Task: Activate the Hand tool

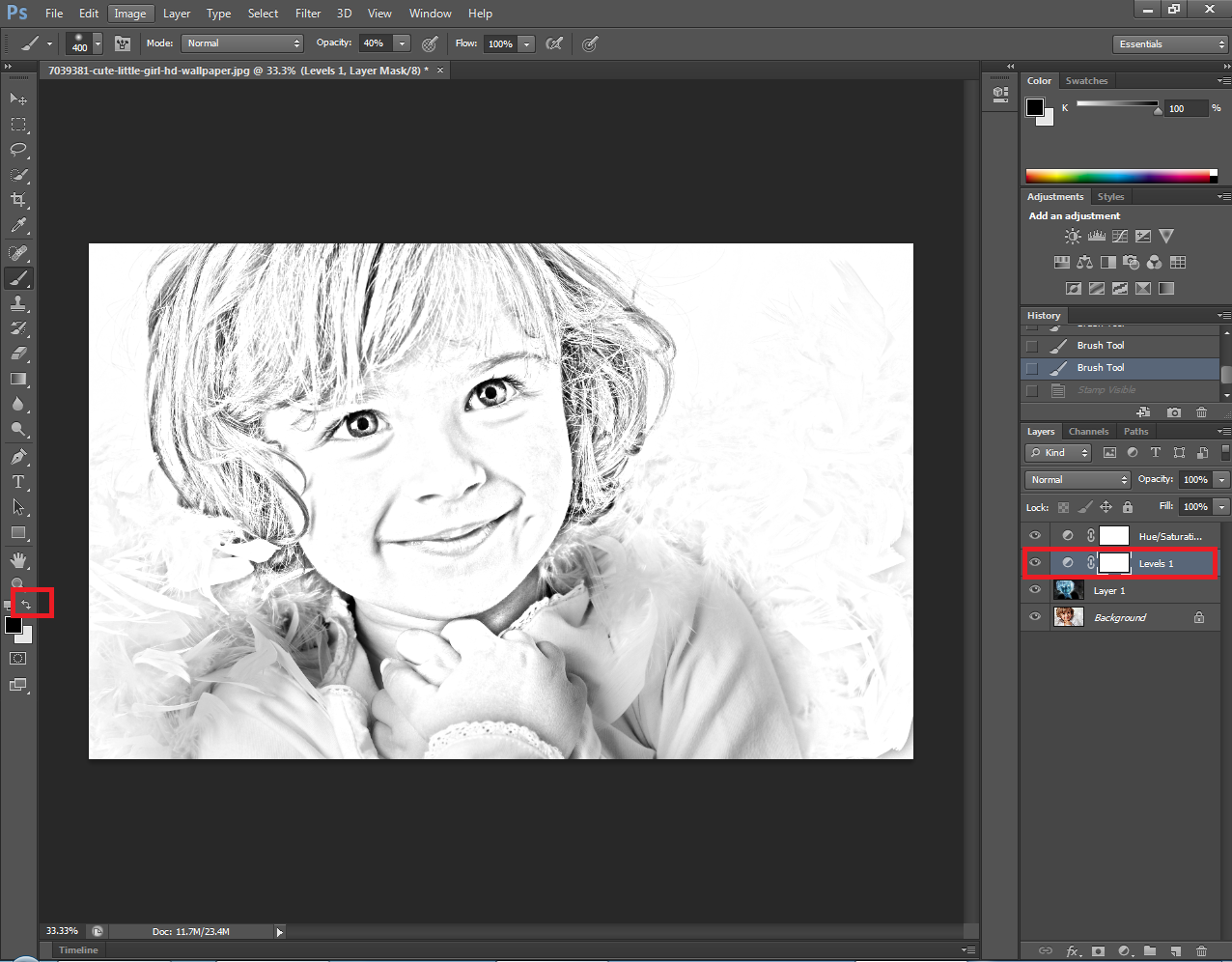Action: tap(18, 560)
